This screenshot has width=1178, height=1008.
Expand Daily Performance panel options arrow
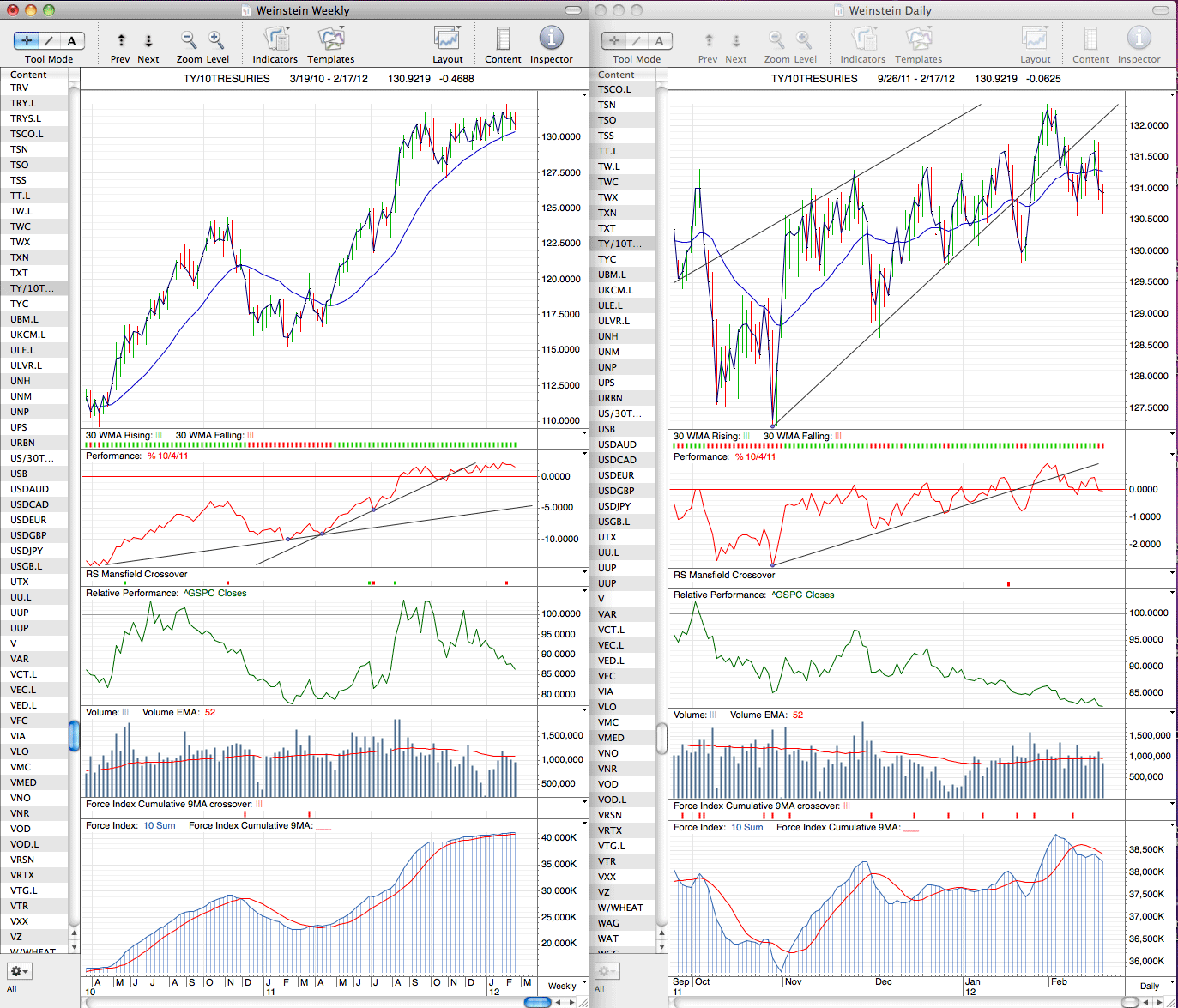point(1172,455)
